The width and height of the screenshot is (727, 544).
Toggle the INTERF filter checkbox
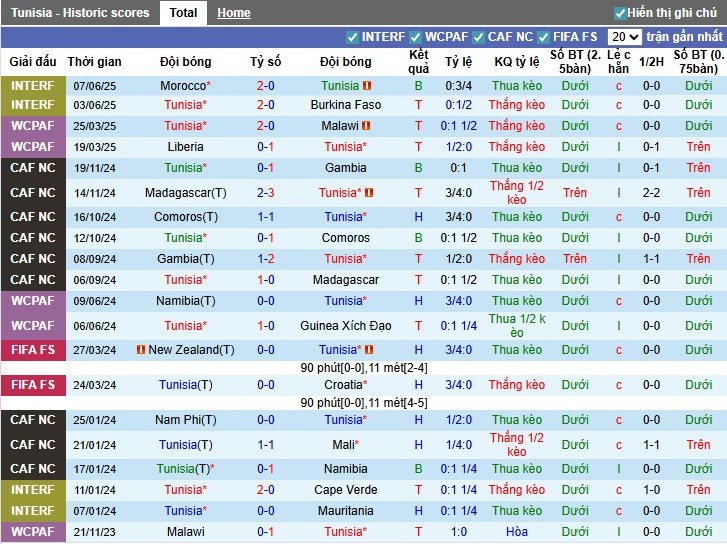click(x=352, y=37)
